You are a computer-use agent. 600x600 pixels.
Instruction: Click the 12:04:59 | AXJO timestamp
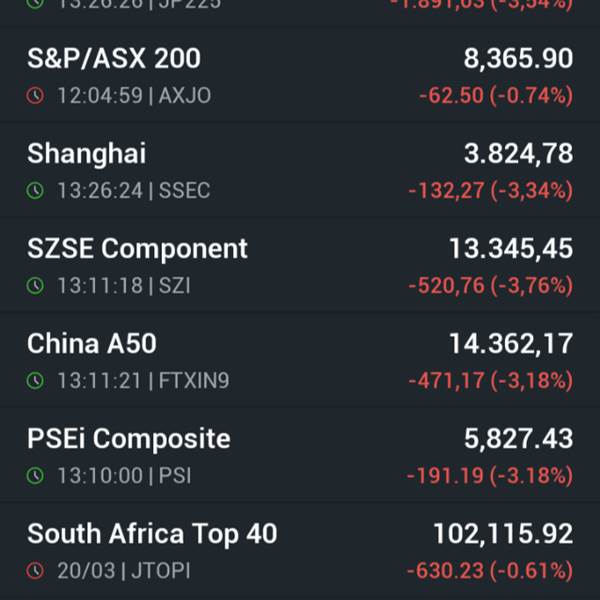pos(134,96)
